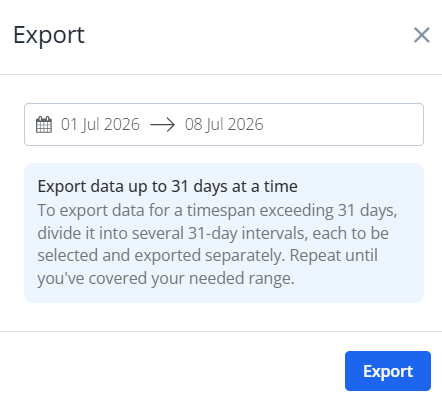This screenshot has width=442, height=403.
Task: Click the '2026' year in start date
Action: (x=122, y=124)
